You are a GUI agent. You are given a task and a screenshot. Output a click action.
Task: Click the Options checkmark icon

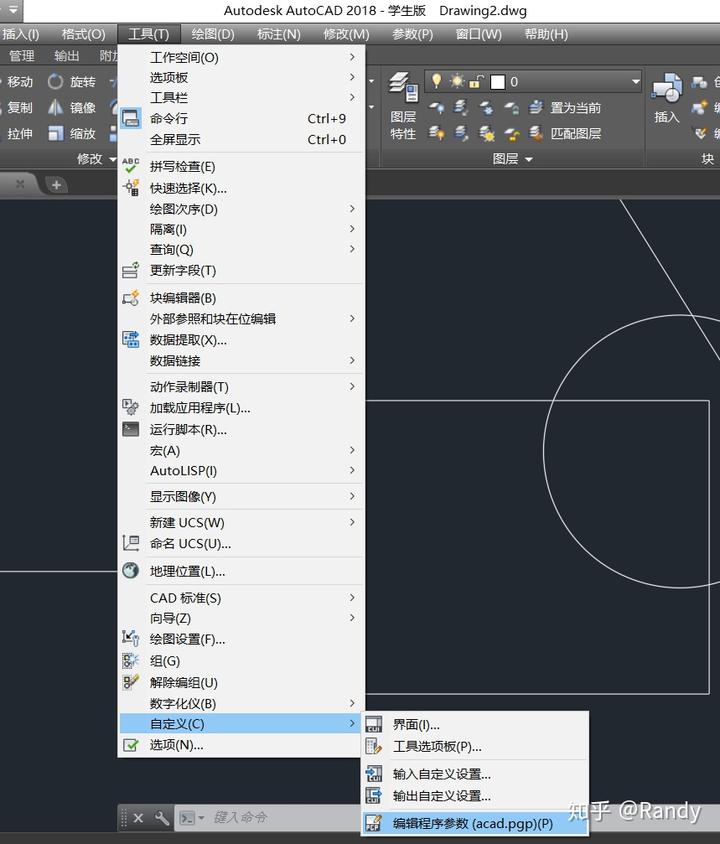131,745
